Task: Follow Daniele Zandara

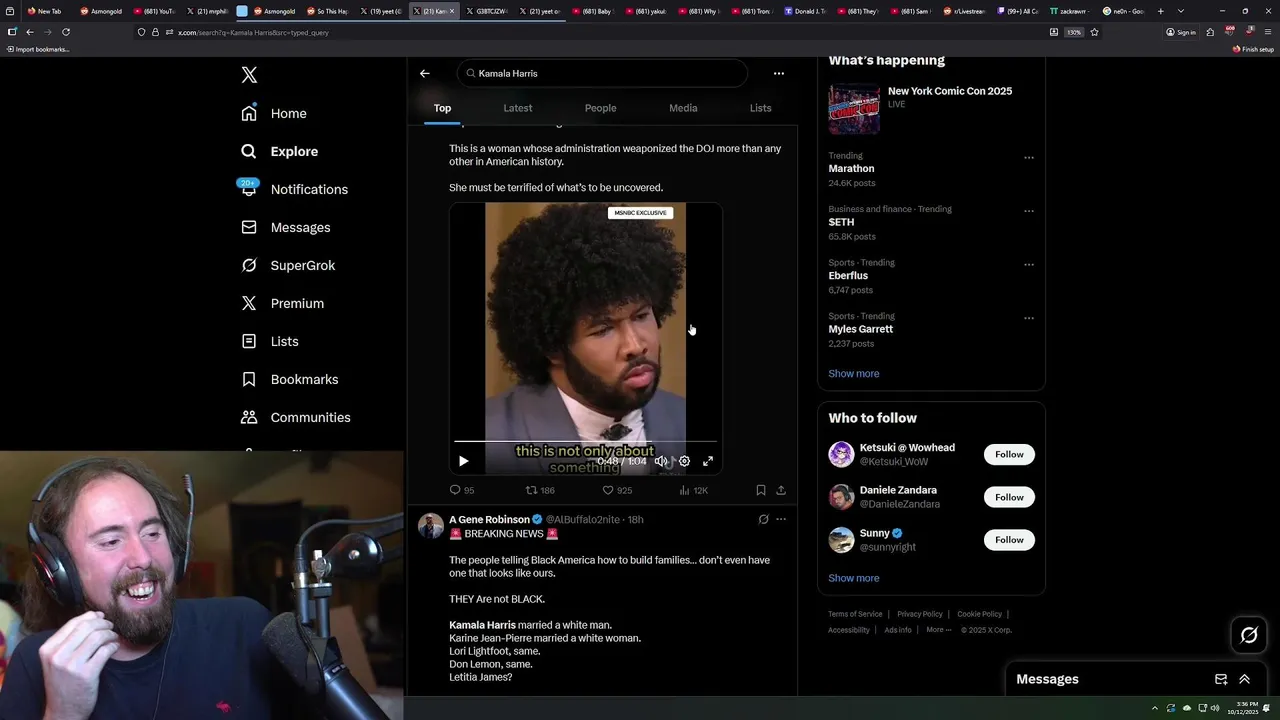Action: coord(1009,497)
